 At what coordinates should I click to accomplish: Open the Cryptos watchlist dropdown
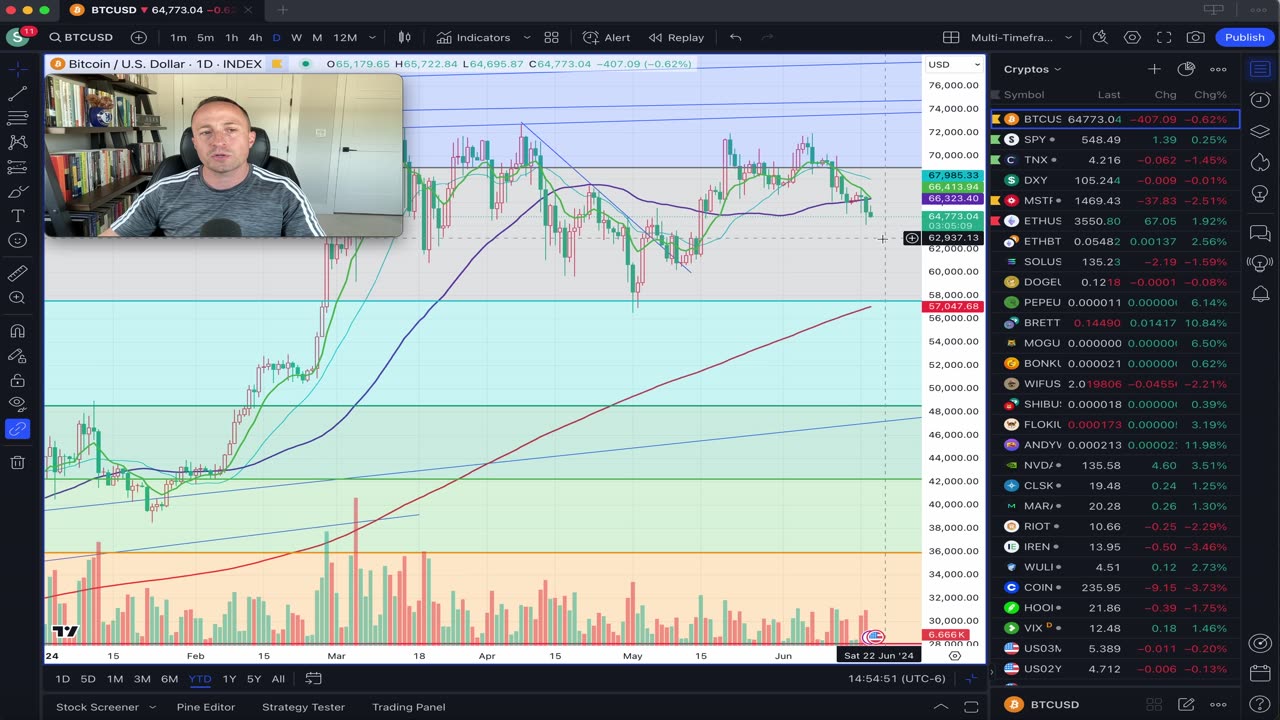[x=1032, y=69]
